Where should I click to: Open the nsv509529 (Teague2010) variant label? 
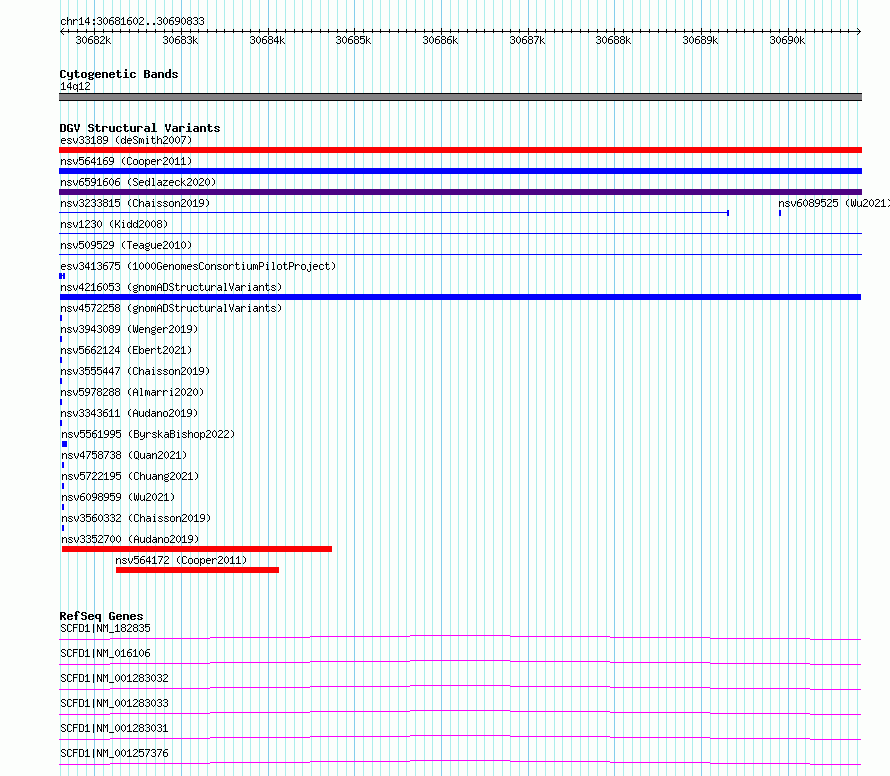tap(126, 245)
